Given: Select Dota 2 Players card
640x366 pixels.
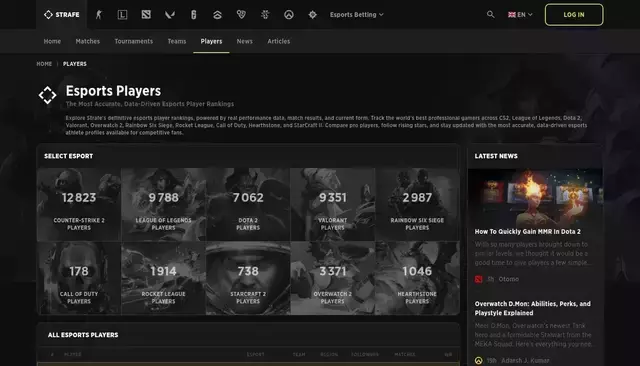Looking at the screenshot, I should point(248,204).
